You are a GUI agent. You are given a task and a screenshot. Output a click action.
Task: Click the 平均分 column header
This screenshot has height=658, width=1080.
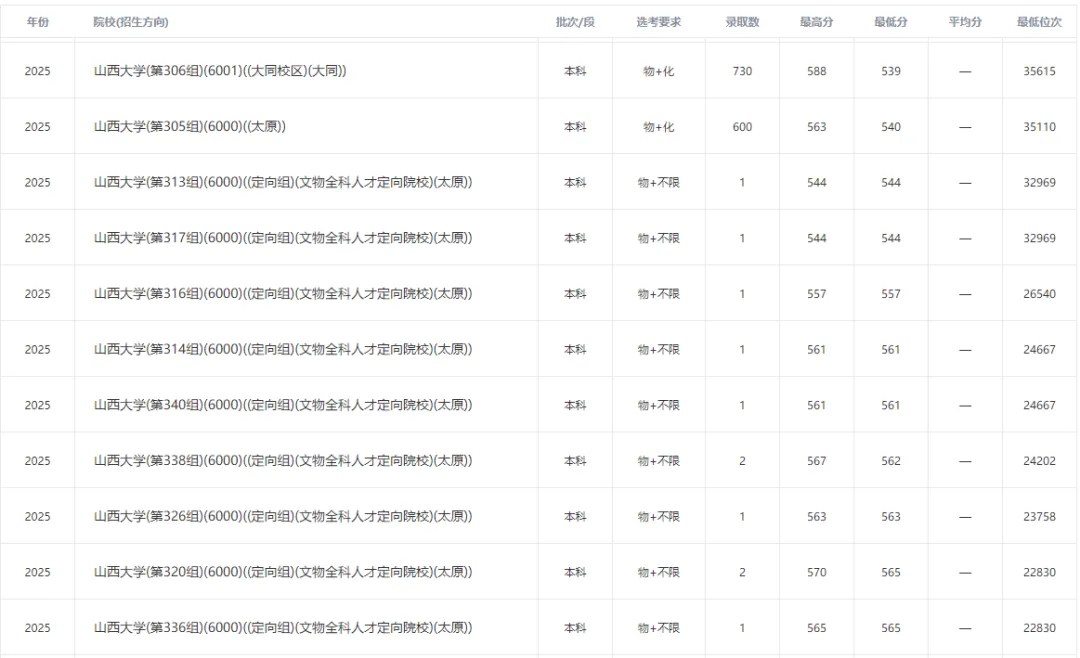point(966,22)
